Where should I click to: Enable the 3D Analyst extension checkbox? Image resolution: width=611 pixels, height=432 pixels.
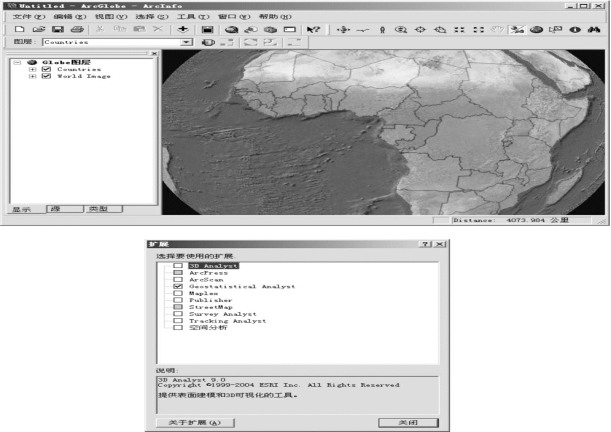tap(178, 266)
